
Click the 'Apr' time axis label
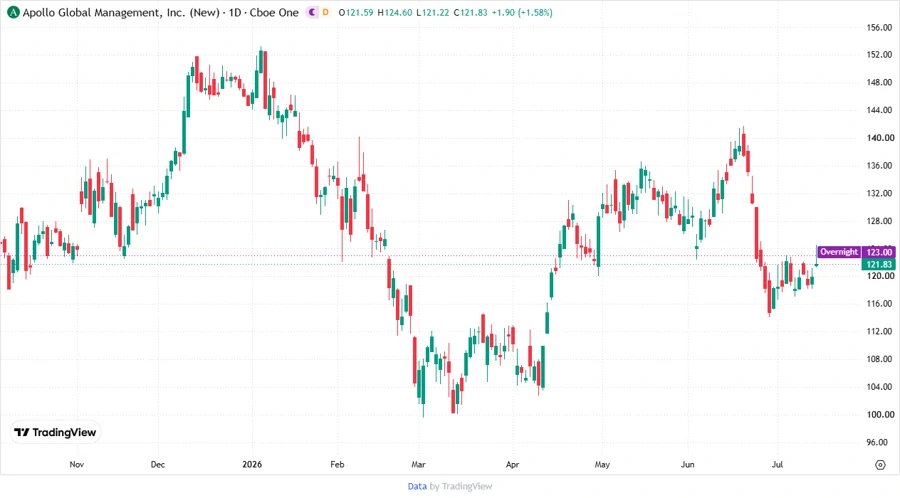513,465
